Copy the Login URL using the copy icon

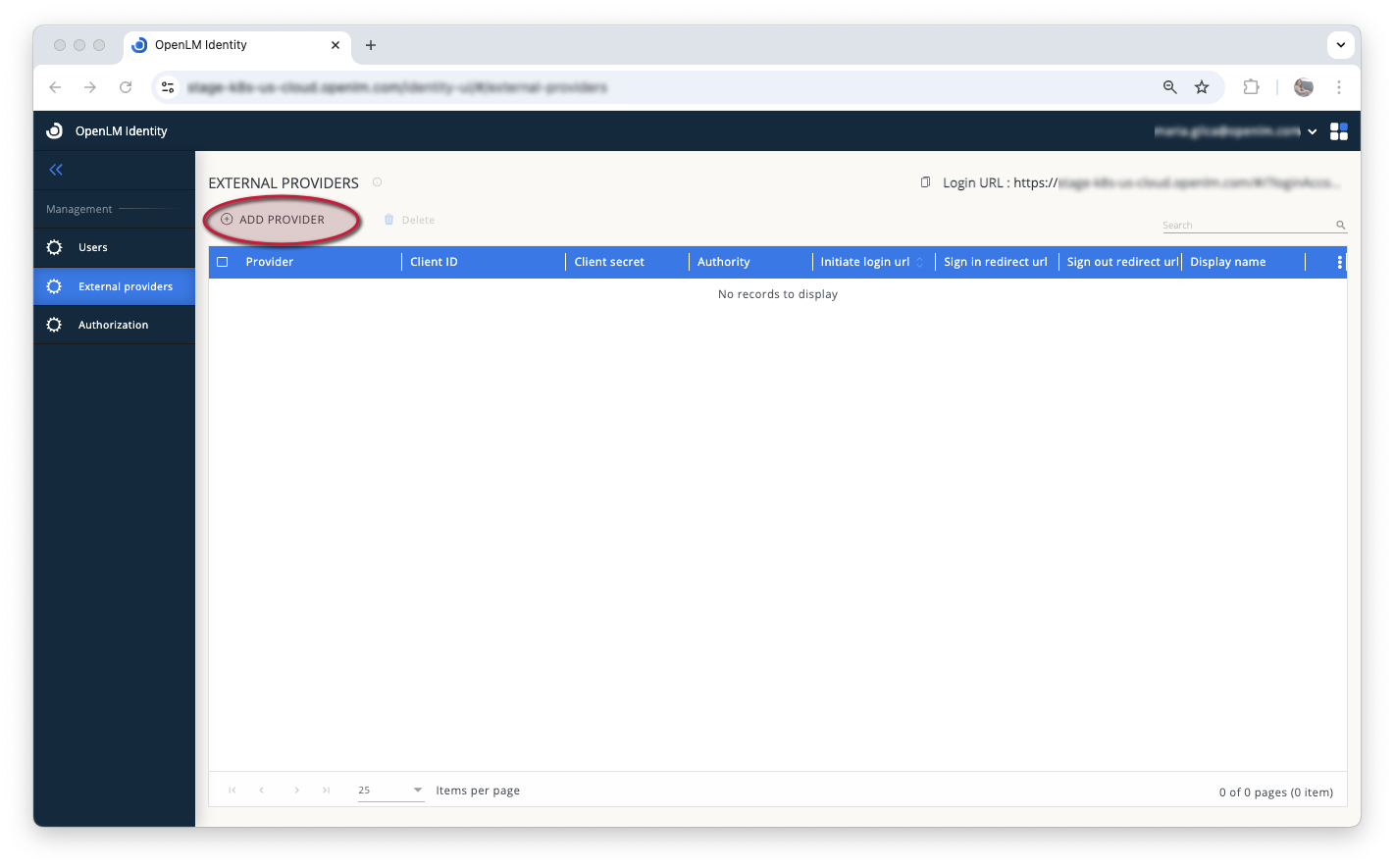coord(924,181)
